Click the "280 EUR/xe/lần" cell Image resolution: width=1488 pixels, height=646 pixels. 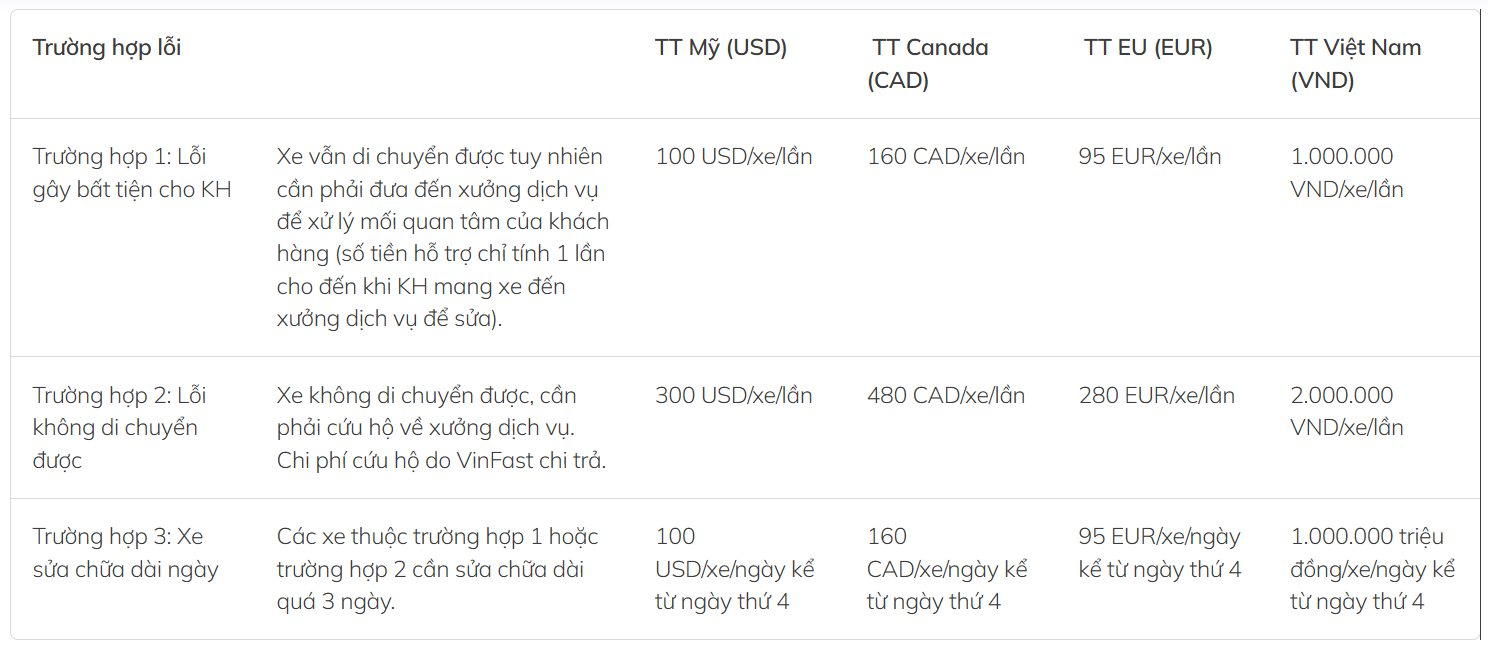pyautogui.click(x=1157, y=395)
